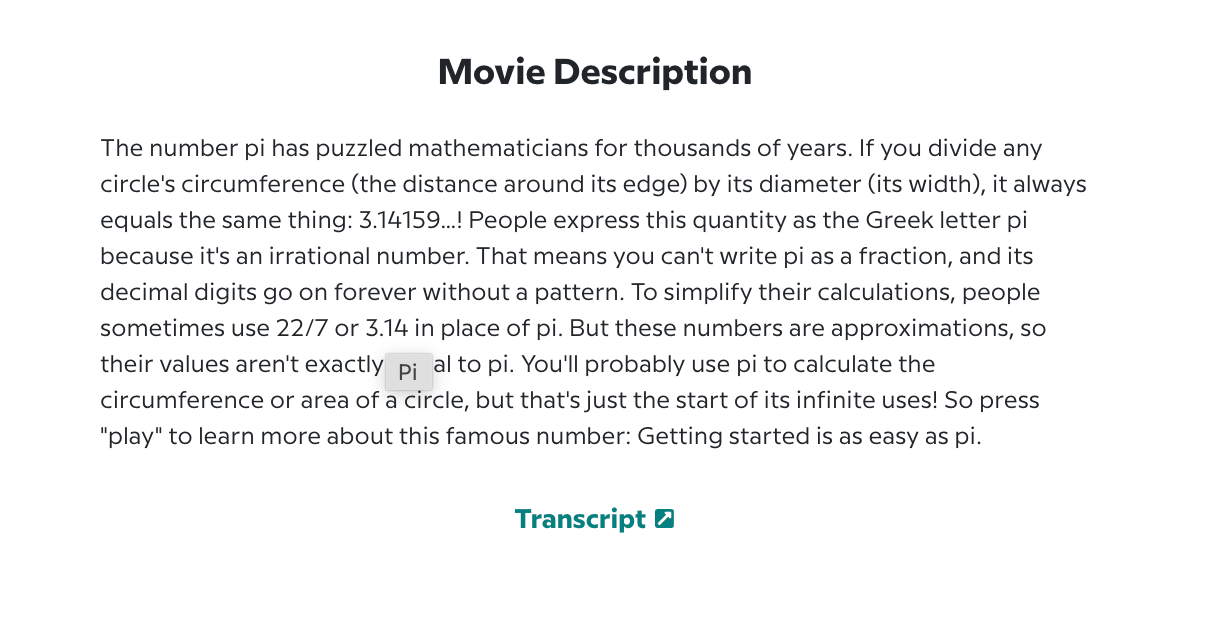Click the Pi tooltip label
Screen dimensions: 1214x638
(x=408, y=372)
